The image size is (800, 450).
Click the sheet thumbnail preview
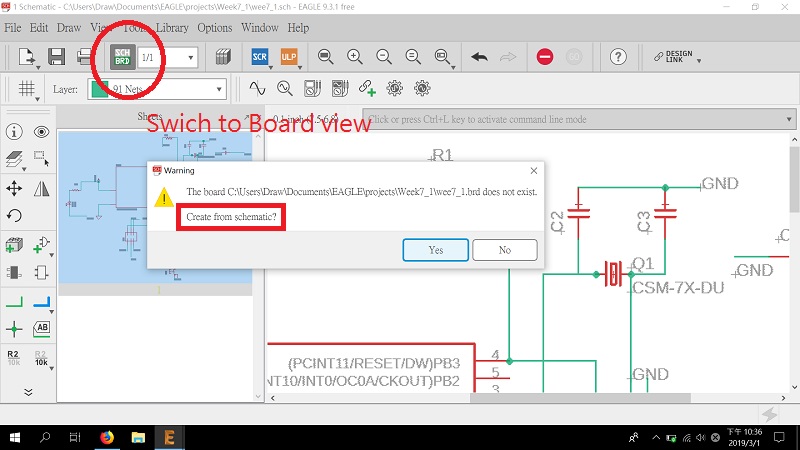pos(155,207)
